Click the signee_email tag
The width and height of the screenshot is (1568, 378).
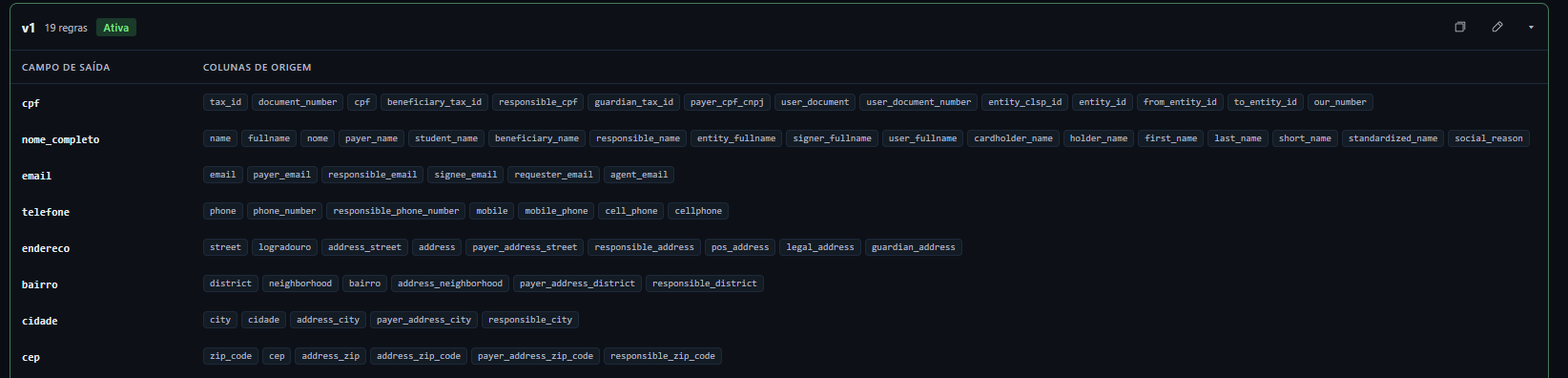point(465,175)
